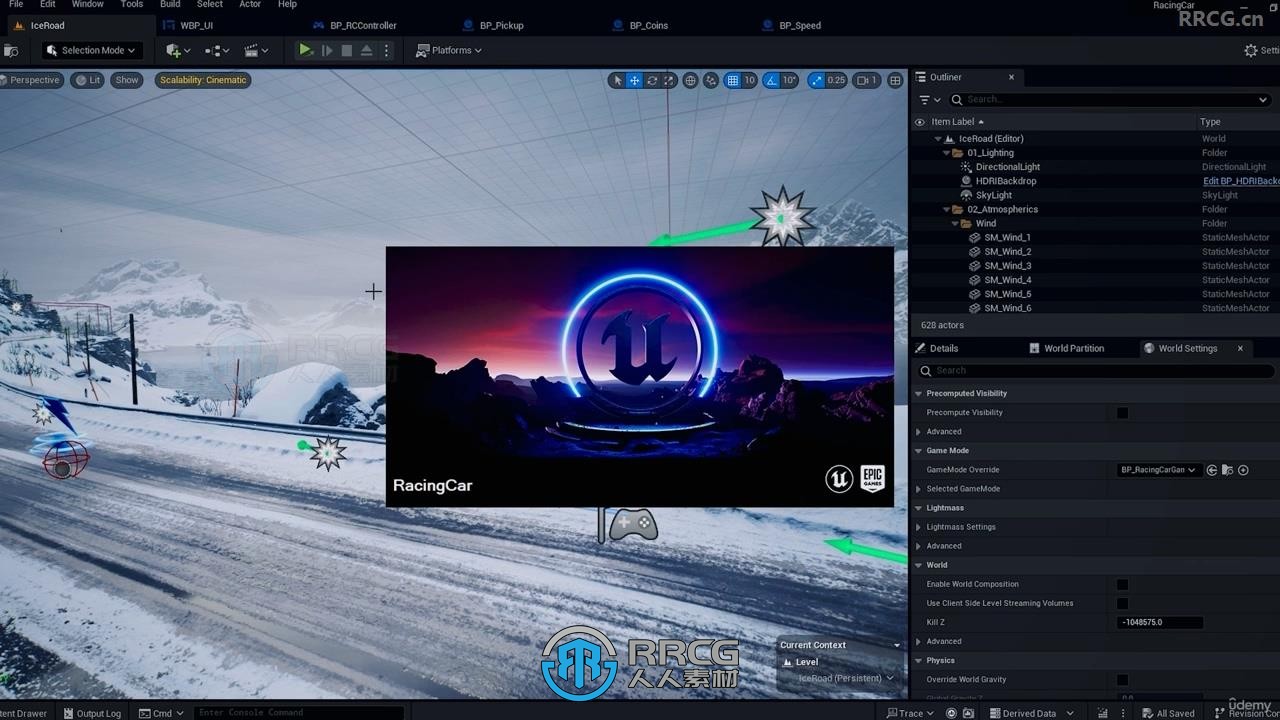Expand the Selected GameMode section
The width and height of the screenshot is (1280, 720).
click(x=919, y=489)
